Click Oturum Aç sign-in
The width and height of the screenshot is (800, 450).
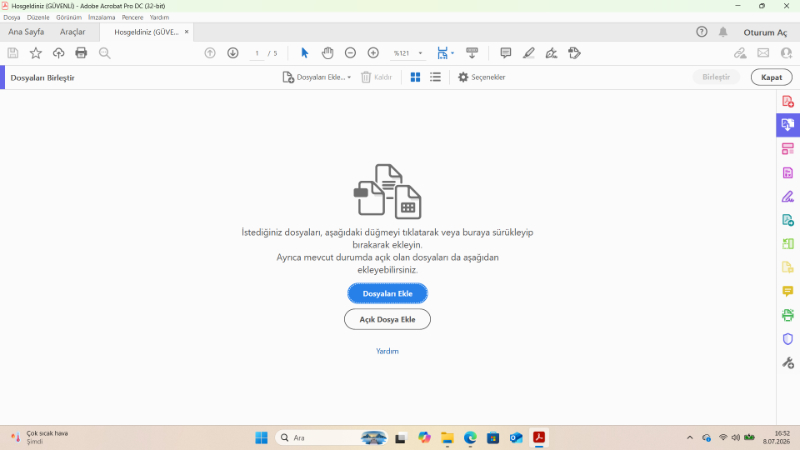(765, 32)
